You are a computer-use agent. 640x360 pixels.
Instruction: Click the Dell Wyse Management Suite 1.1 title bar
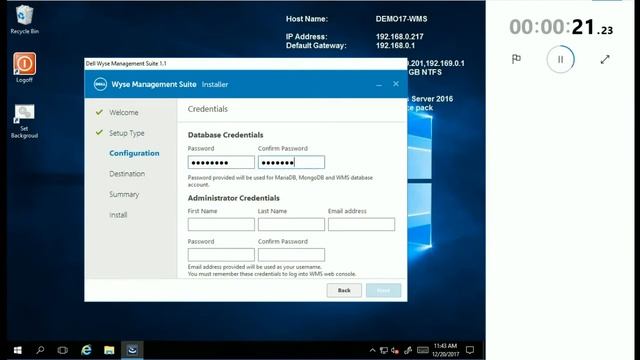[246, 64]
